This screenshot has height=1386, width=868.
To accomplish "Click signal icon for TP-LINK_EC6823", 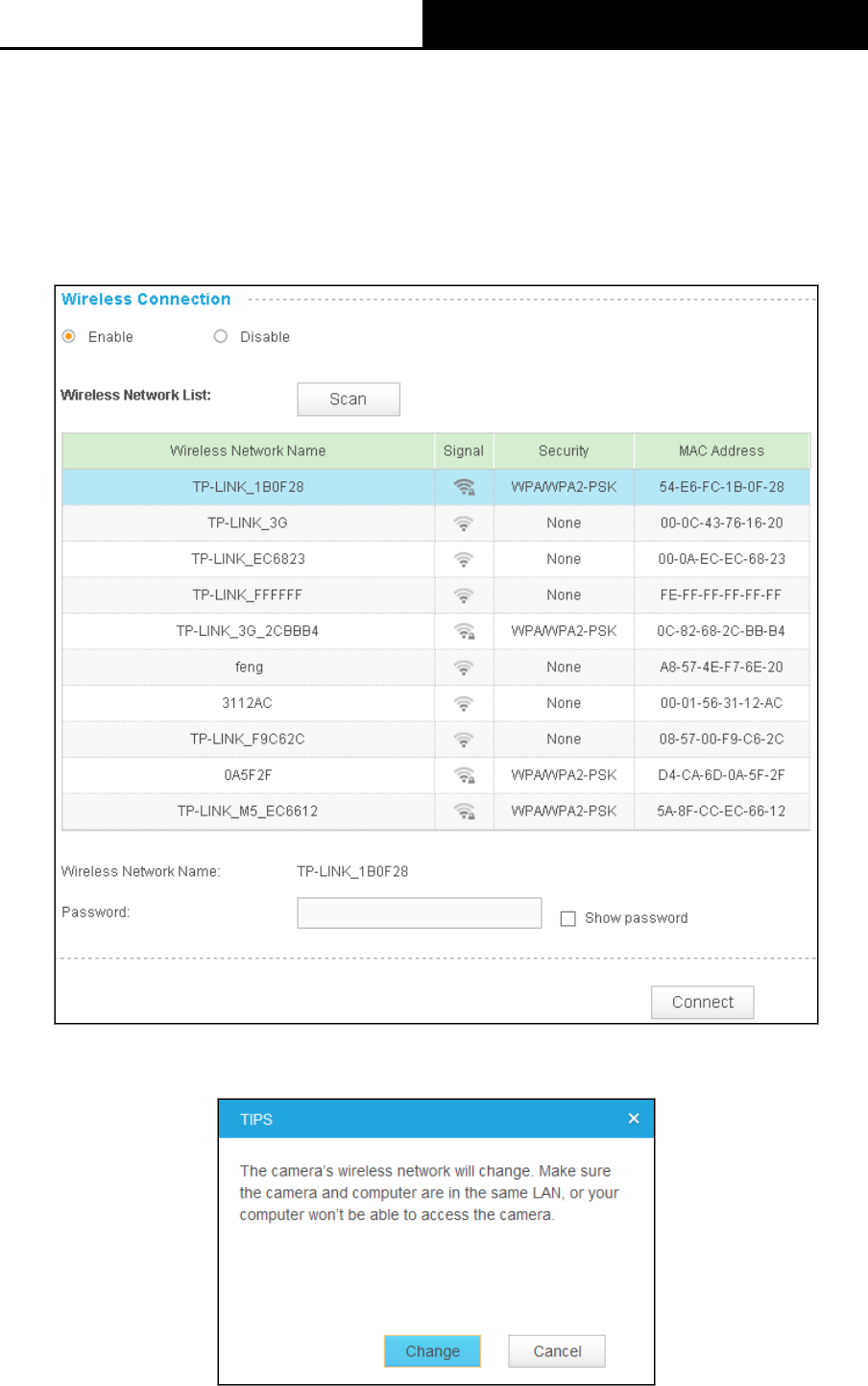I will point(464,559).
